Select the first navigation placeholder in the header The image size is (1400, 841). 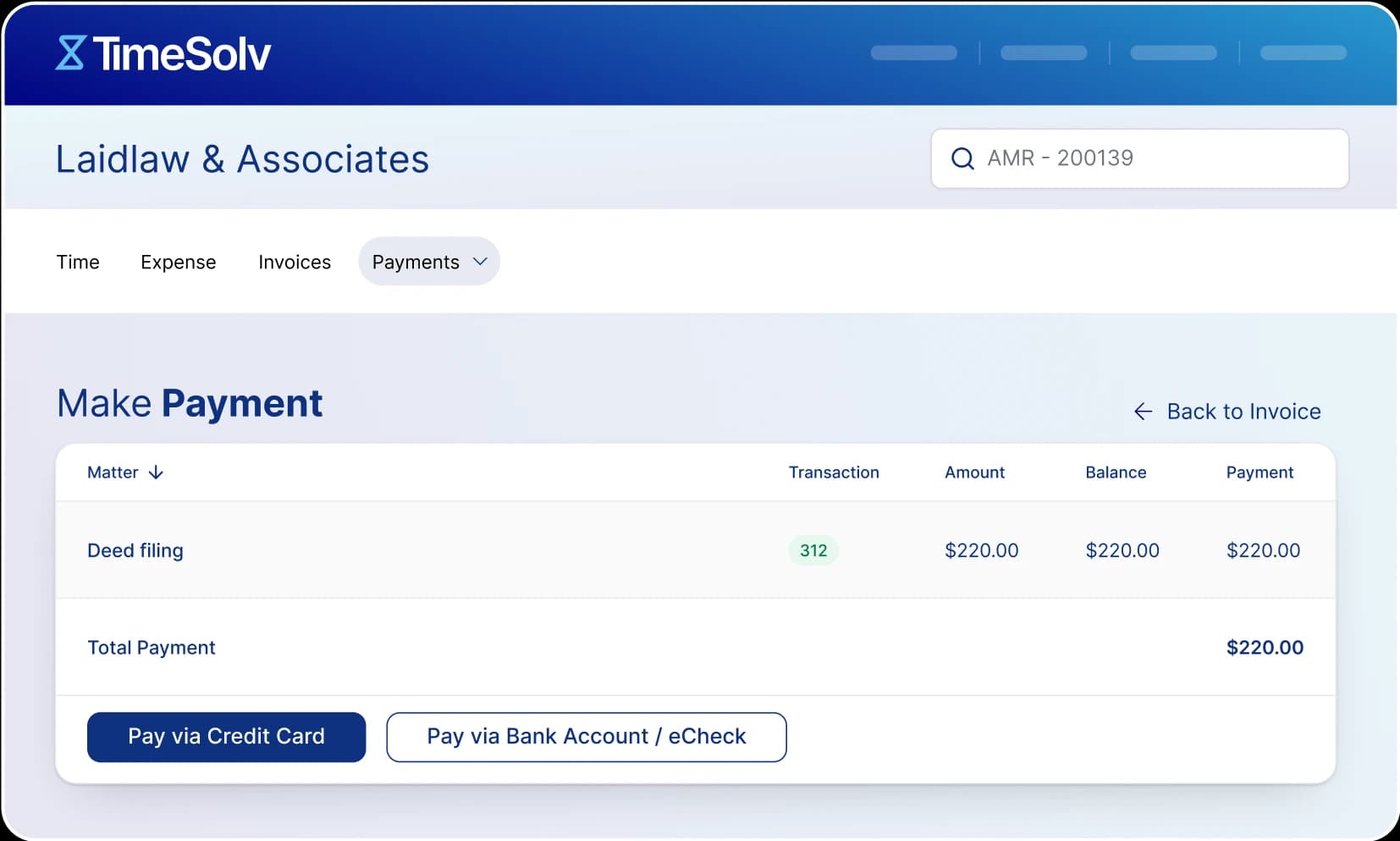point(913,53)
